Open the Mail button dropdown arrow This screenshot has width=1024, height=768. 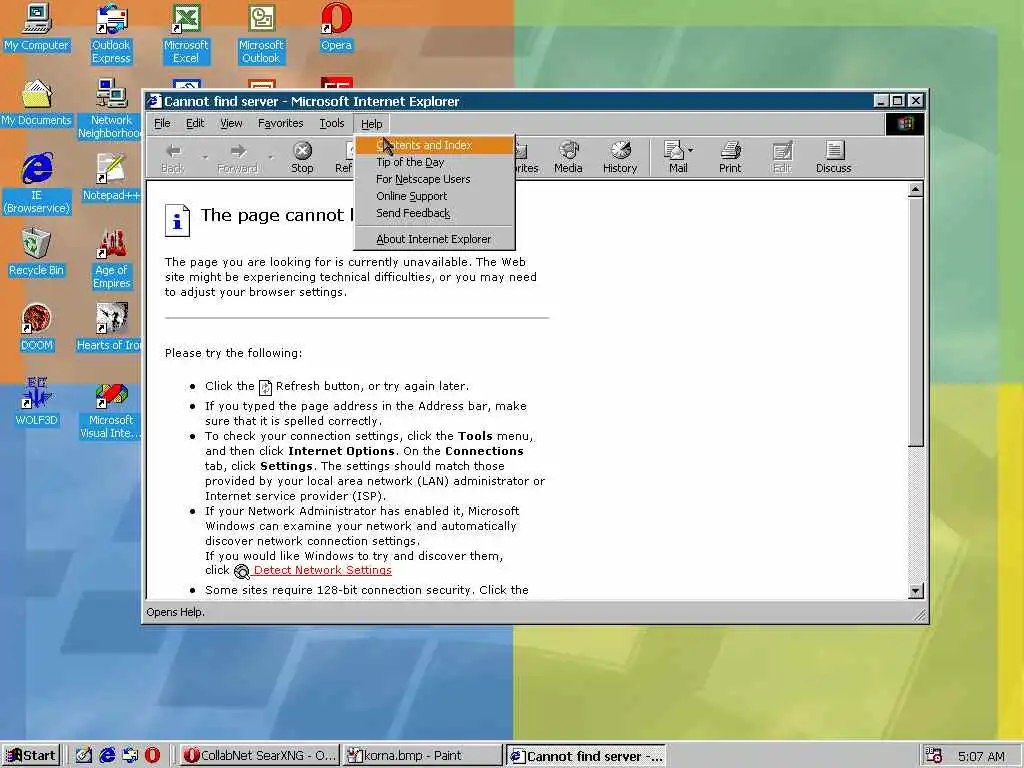(x=691, y=151)
